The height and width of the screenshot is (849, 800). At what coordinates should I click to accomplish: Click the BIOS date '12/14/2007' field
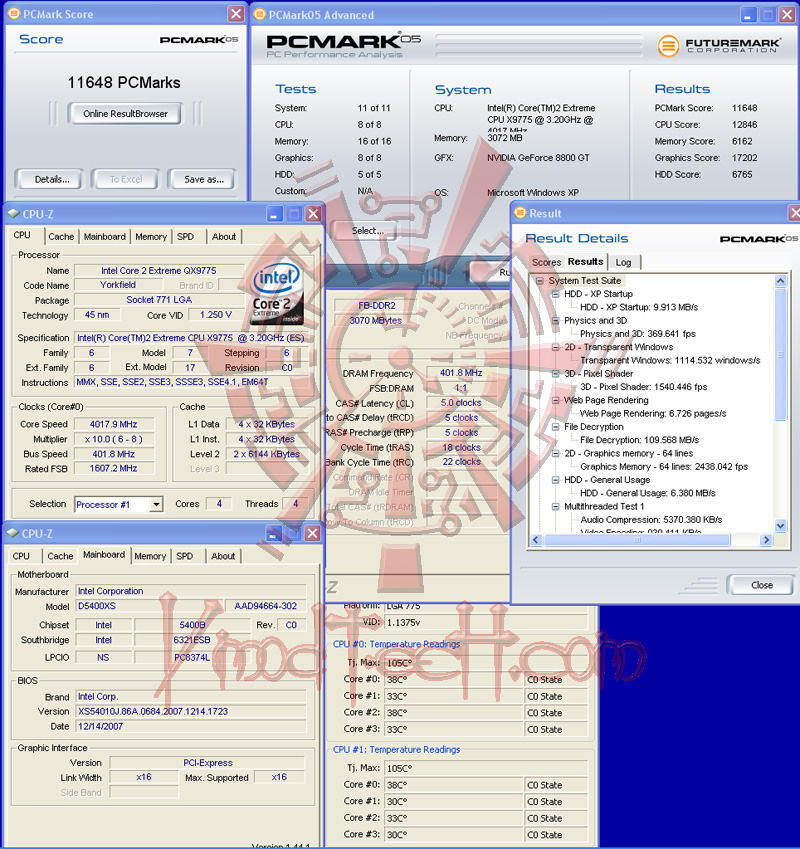coord(191,726)
